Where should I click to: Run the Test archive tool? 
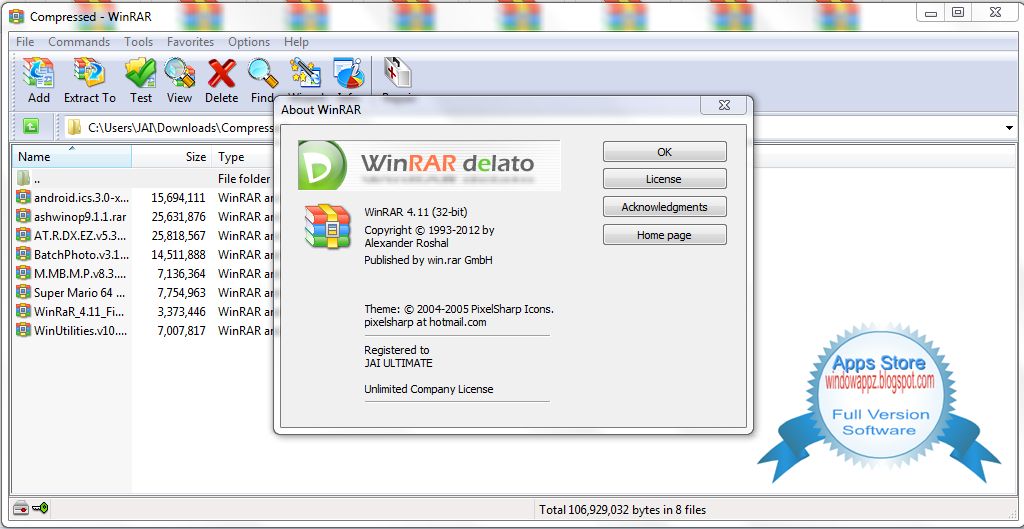click(140, 72)
